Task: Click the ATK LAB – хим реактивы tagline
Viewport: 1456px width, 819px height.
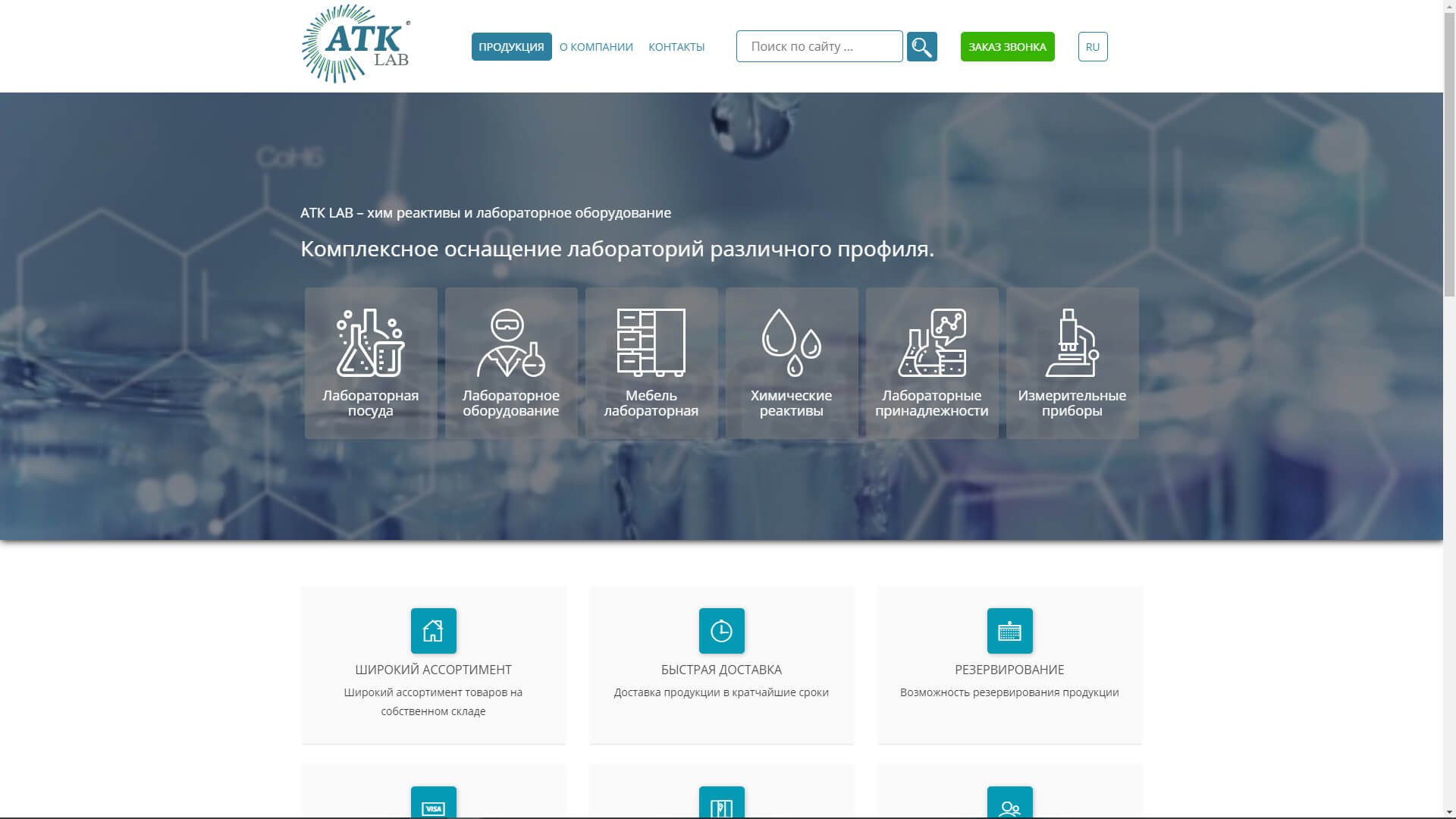Action: tap(486, 213)
